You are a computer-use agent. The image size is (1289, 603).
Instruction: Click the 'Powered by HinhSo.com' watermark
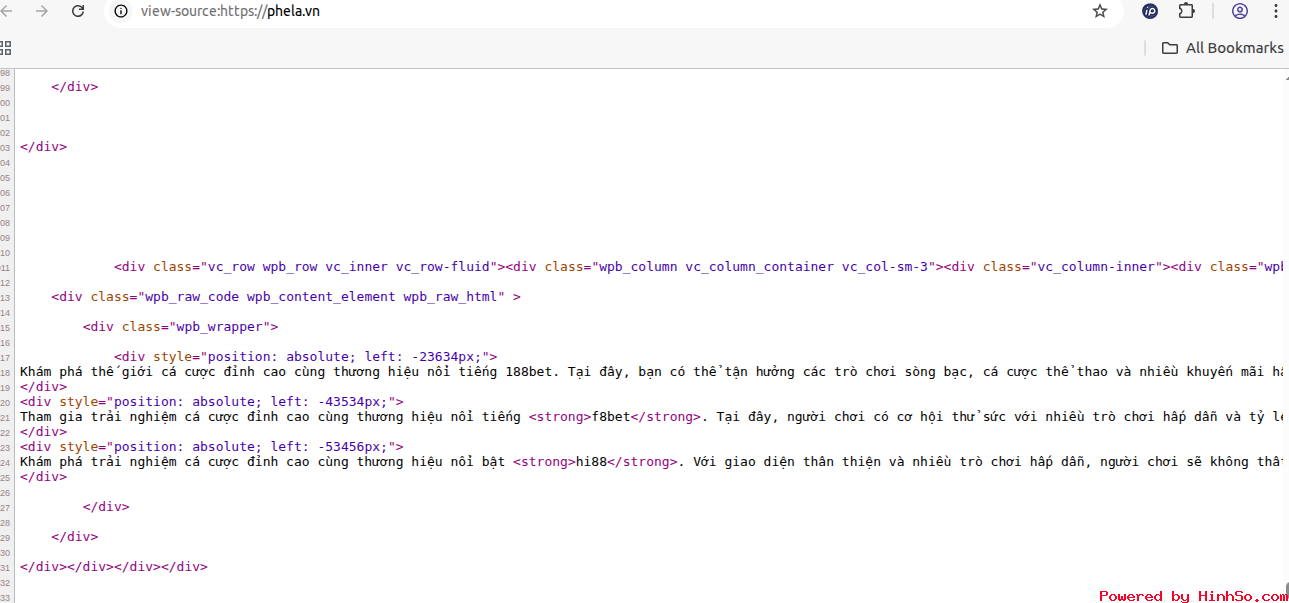pyautogui.click(x=1192, y=596)
